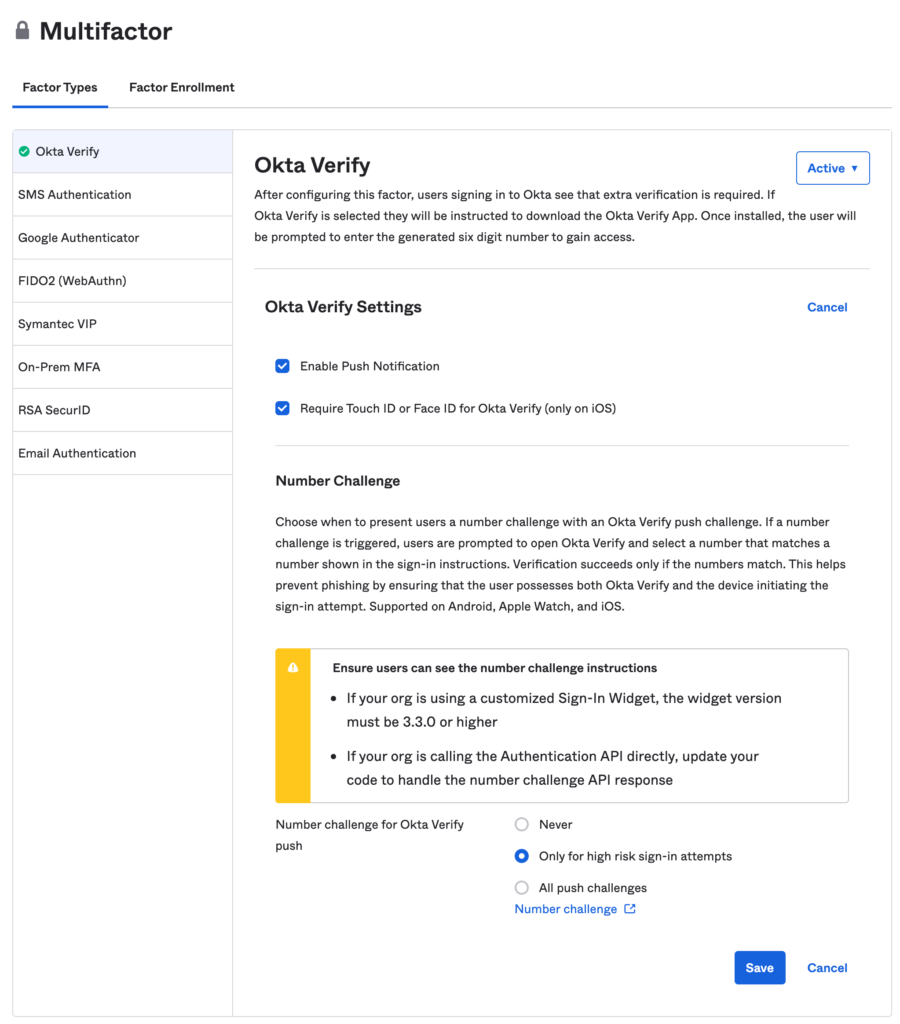Select the Never radio button

pos(521,824)
